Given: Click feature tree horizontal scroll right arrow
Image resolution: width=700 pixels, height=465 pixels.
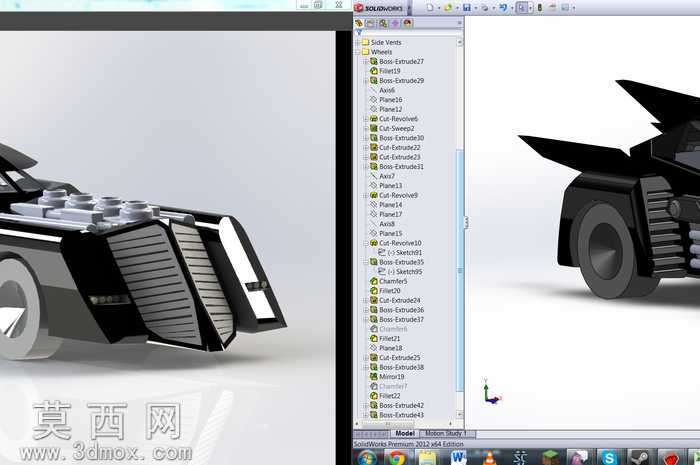Looking at the screenshot, I should click(450, 424).
